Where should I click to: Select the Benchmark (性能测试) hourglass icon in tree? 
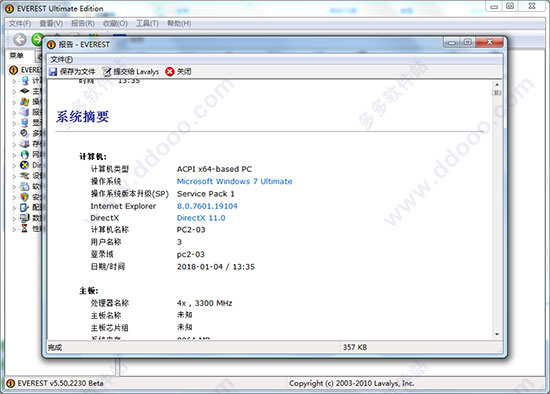pos(25,228)
